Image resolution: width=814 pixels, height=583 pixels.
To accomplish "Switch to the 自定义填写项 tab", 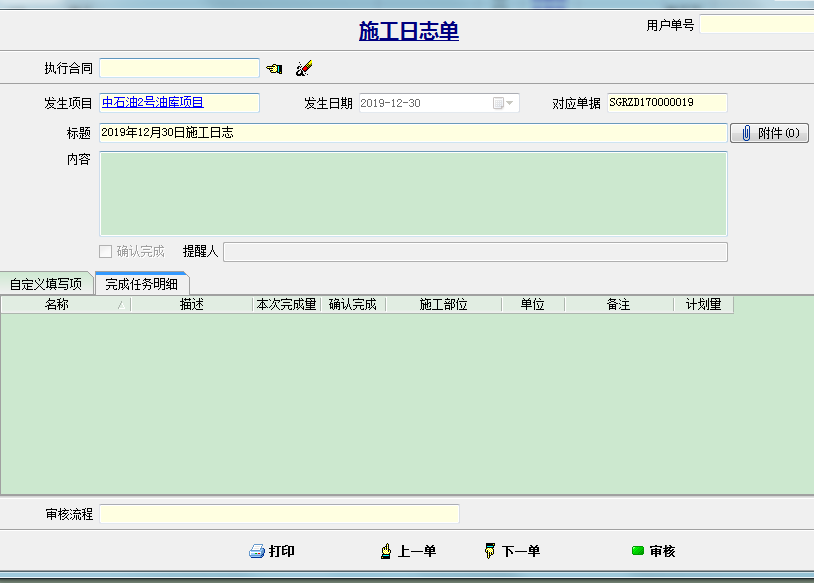I will point(46,284).
